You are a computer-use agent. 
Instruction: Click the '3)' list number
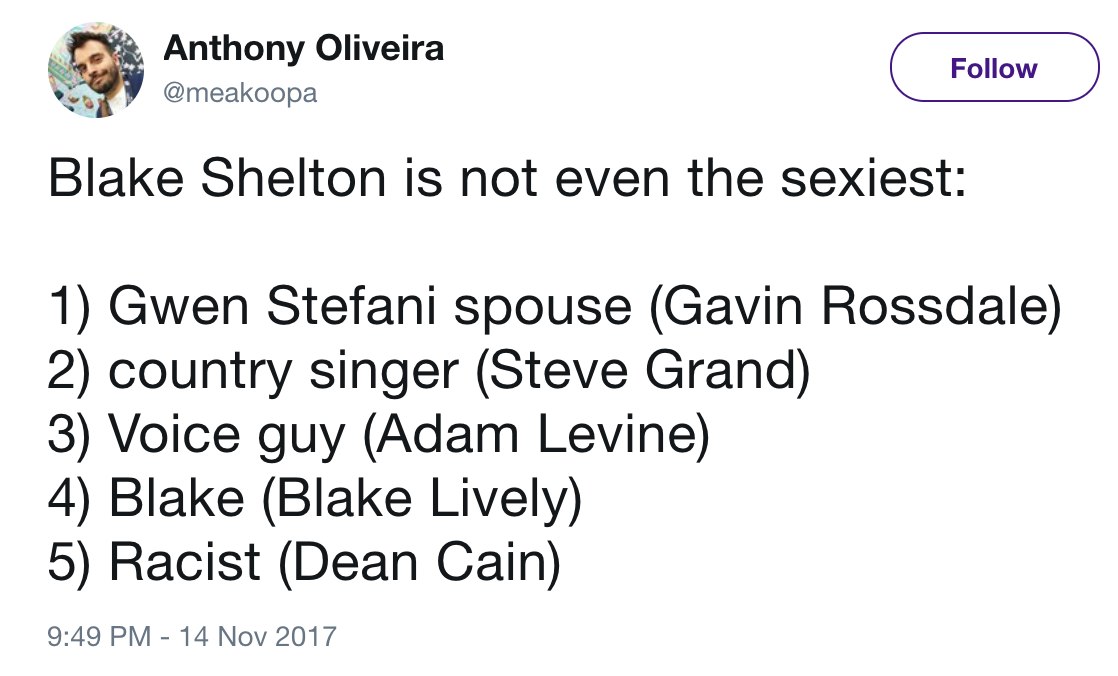pyautogui.click(x=69, y=434)
